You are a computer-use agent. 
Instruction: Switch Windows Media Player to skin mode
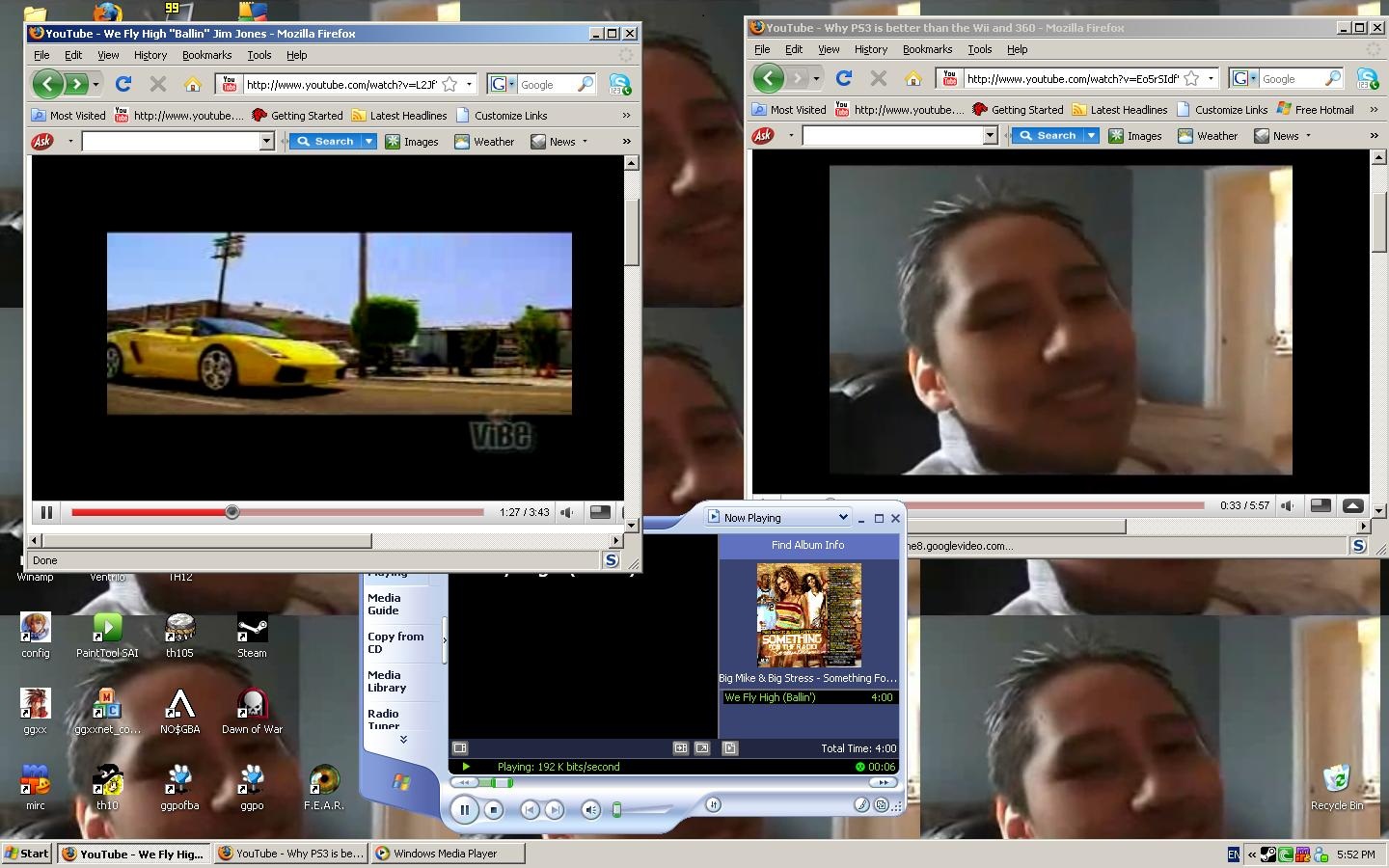(x=881, y=805)
